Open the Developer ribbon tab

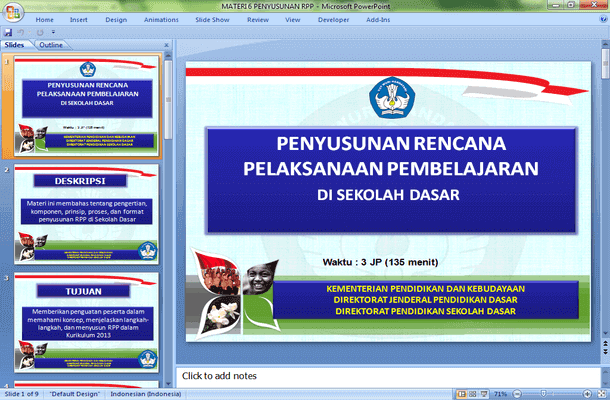coord(333,20)
